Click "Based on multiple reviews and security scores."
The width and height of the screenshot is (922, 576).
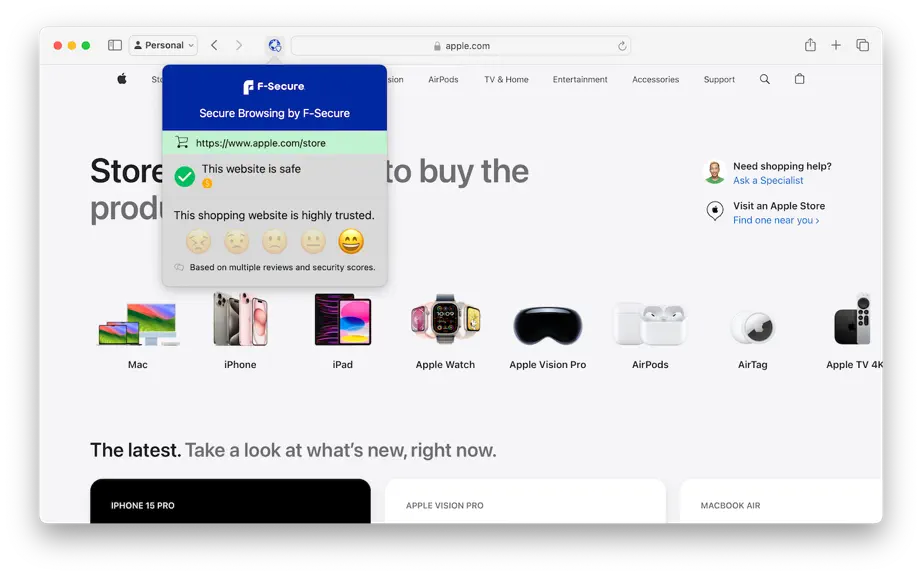282,267
